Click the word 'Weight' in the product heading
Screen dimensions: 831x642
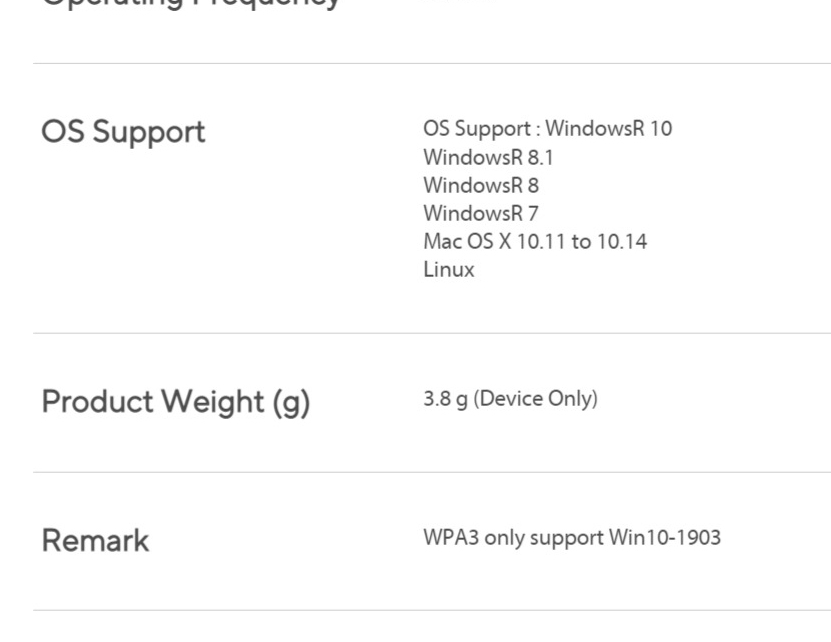(x=213, y=401)
